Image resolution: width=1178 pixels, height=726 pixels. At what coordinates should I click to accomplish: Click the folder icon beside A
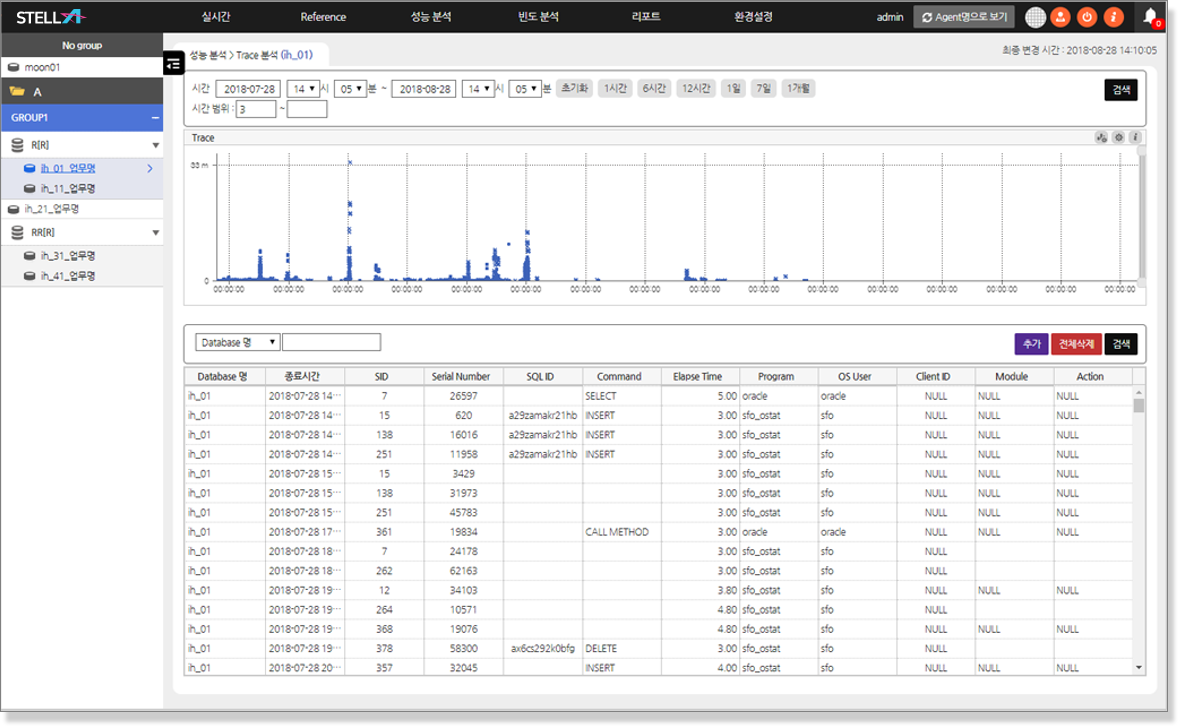tap(17, 92)
